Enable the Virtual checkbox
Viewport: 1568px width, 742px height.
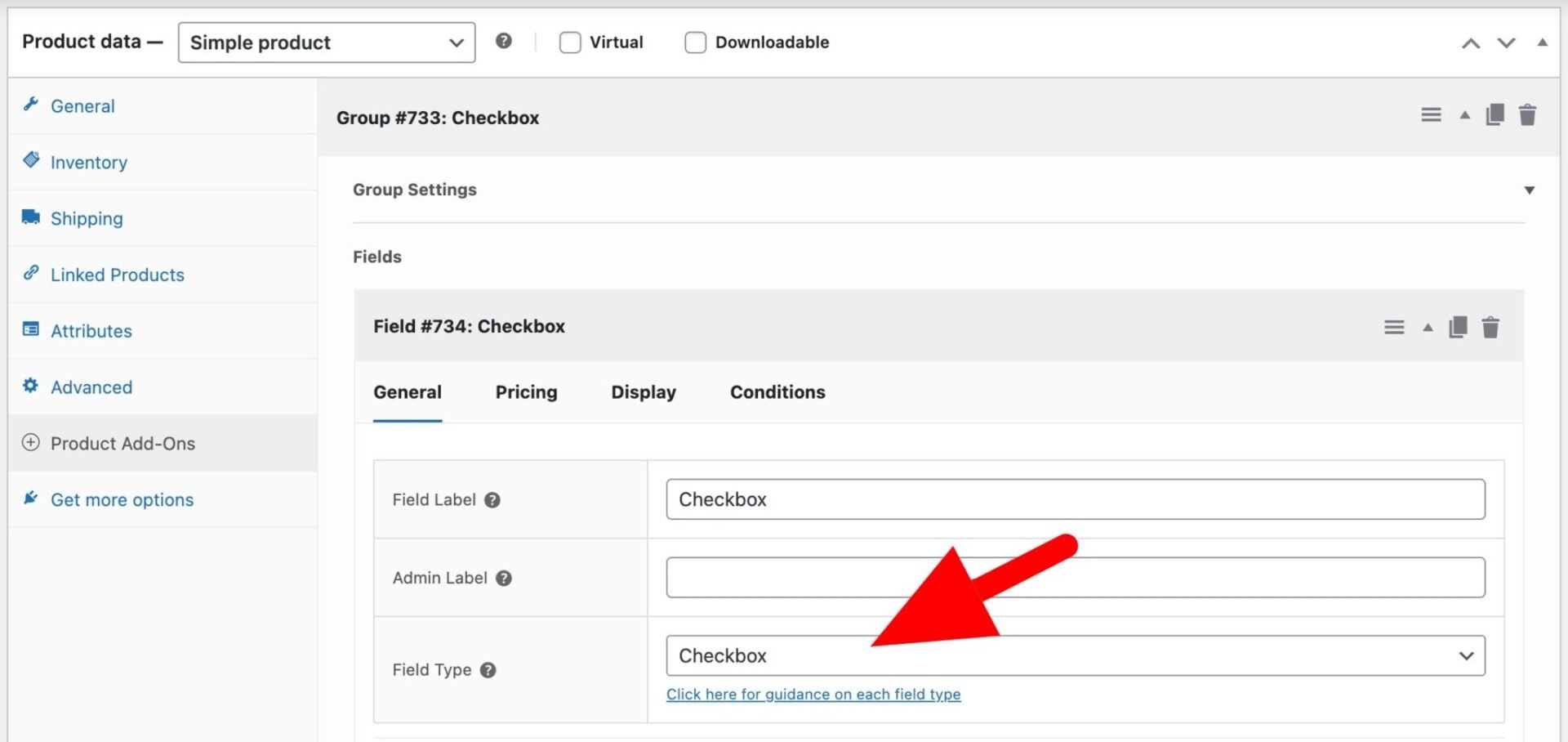(x=570, y=42)
